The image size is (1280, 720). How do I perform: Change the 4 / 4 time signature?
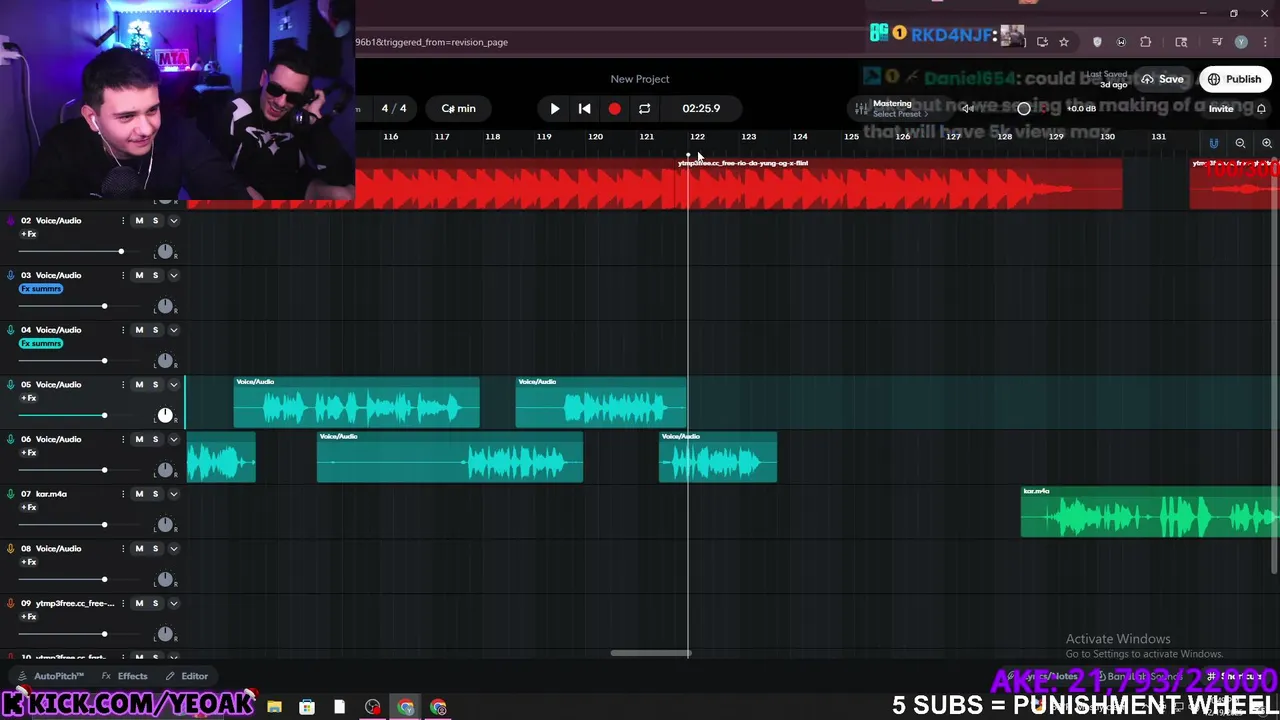tap(394, 108)
